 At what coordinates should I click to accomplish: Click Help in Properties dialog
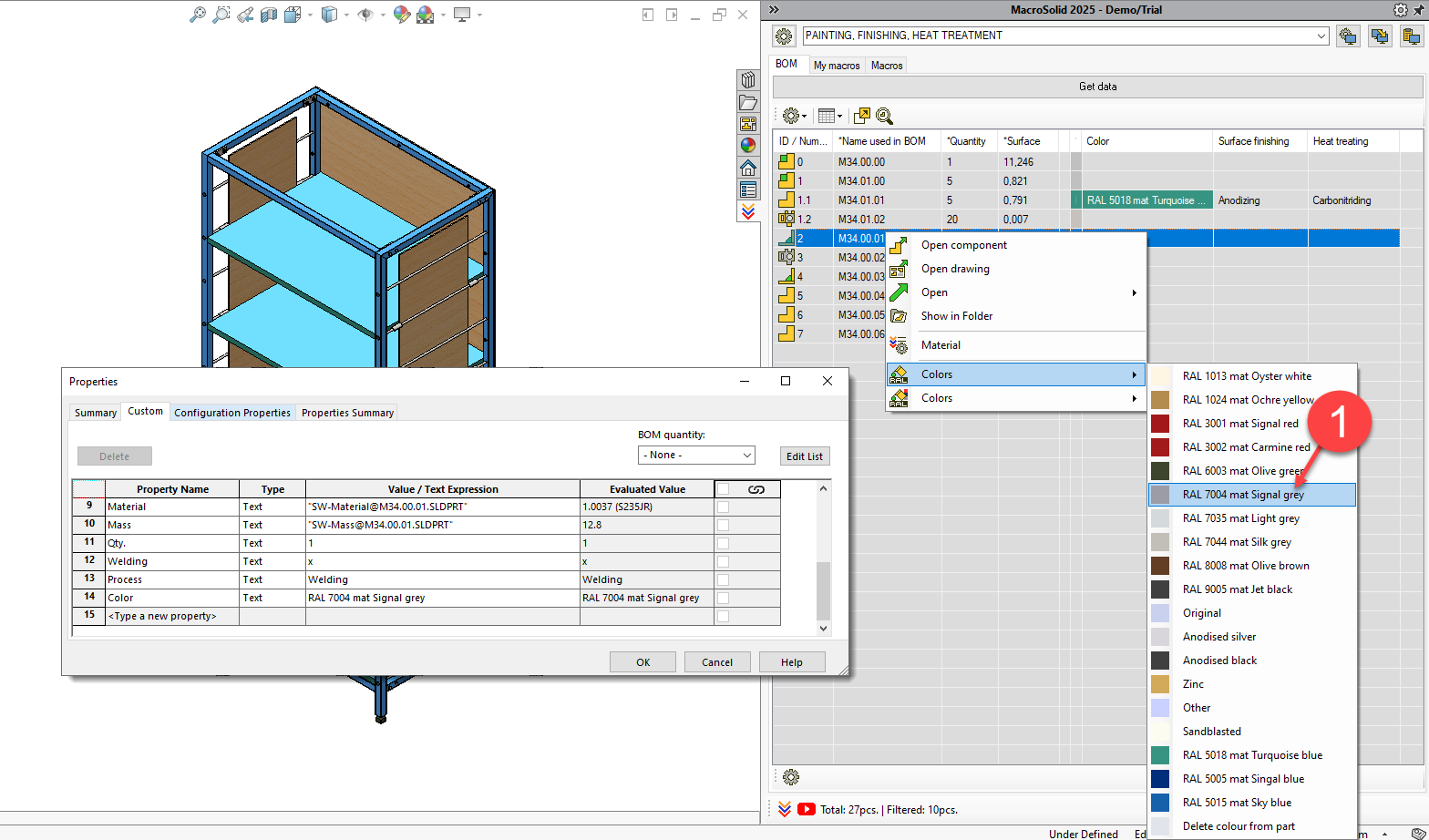click(x=792, y=662)
